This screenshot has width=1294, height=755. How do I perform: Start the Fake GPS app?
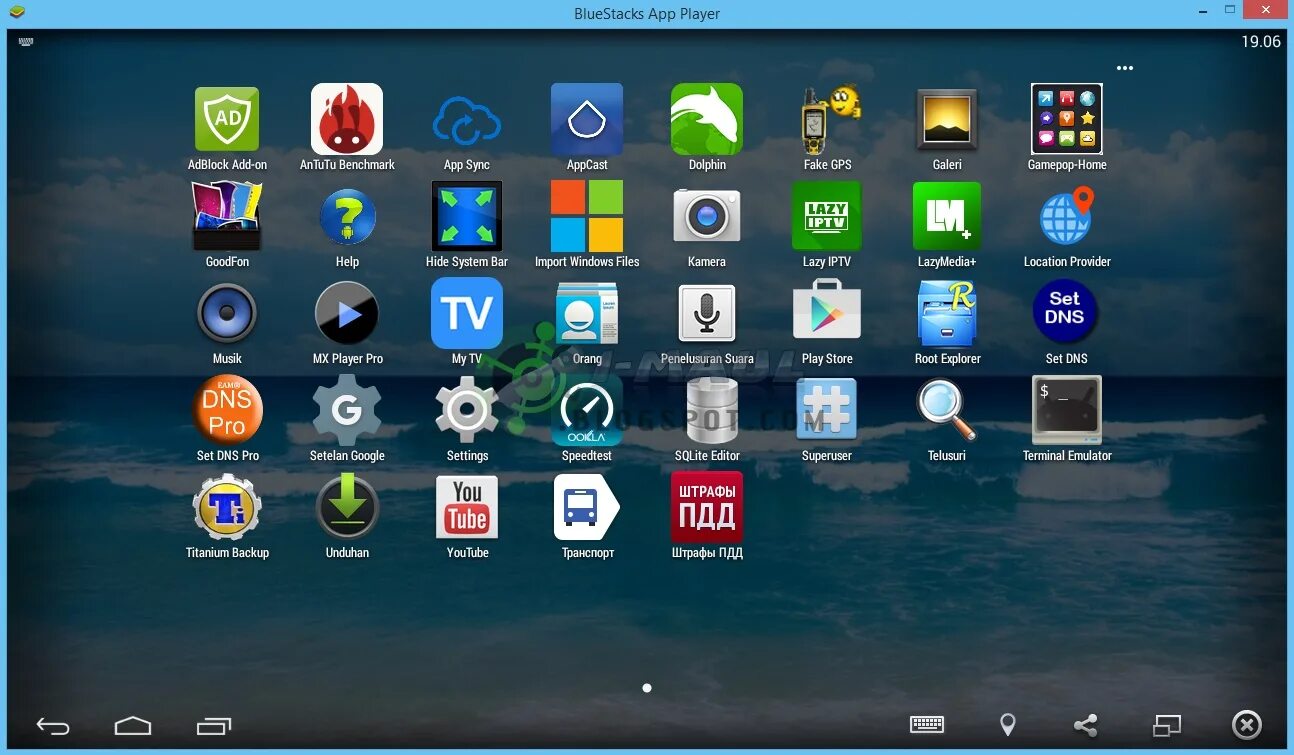828,119
